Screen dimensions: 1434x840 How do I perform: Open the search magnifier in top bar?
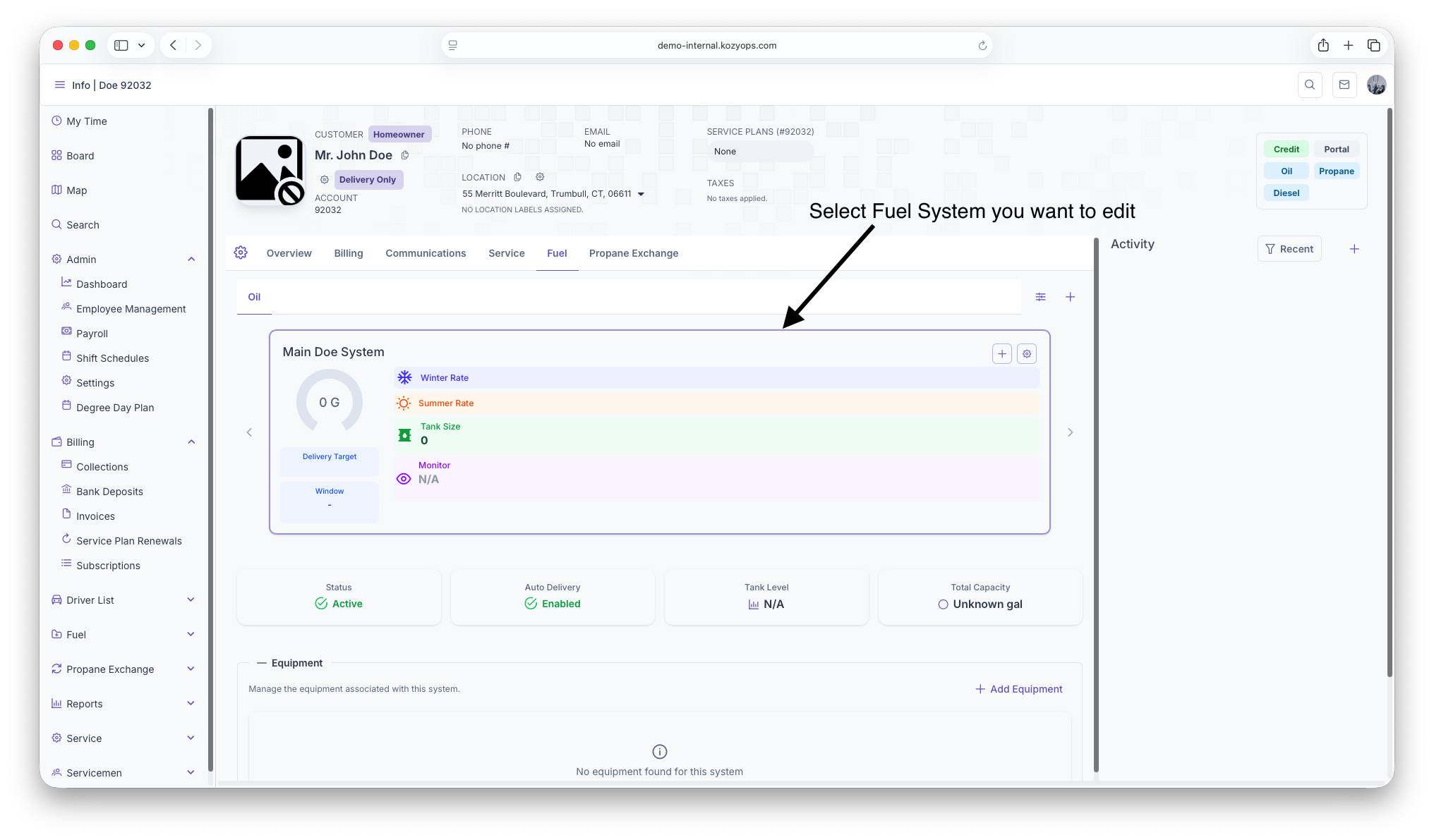coord(1310,85)
